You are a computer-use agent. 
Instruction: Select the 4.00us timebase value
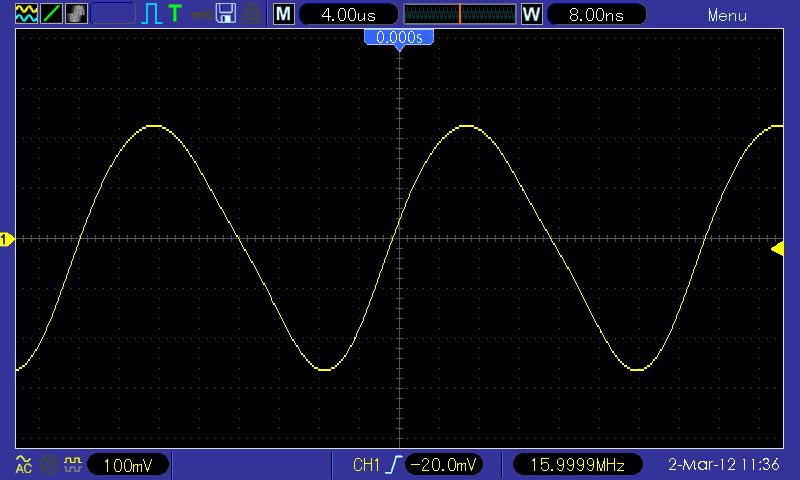point(348,15)
